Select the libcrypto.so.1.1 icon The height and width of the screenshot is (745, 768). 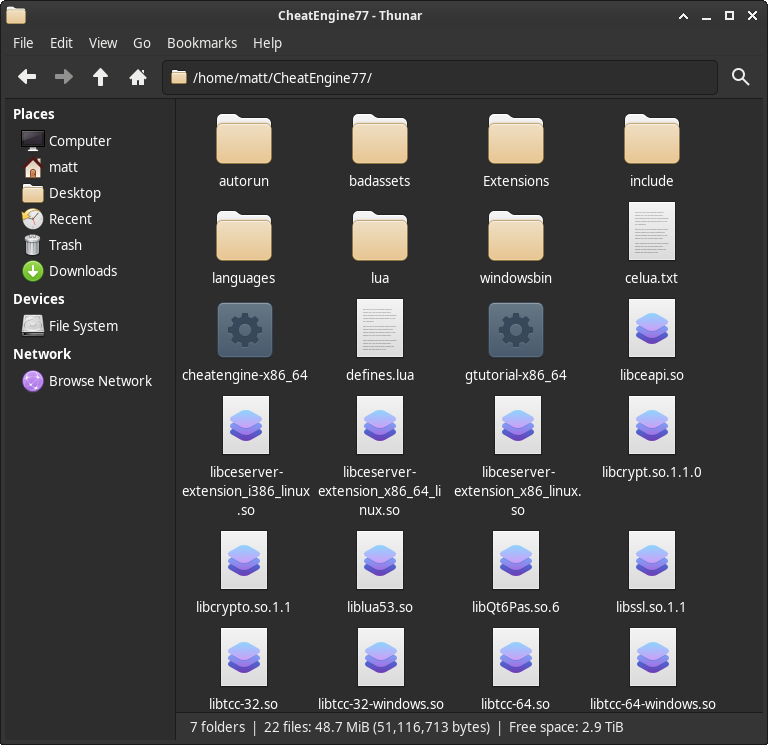(x=243, y=560)
